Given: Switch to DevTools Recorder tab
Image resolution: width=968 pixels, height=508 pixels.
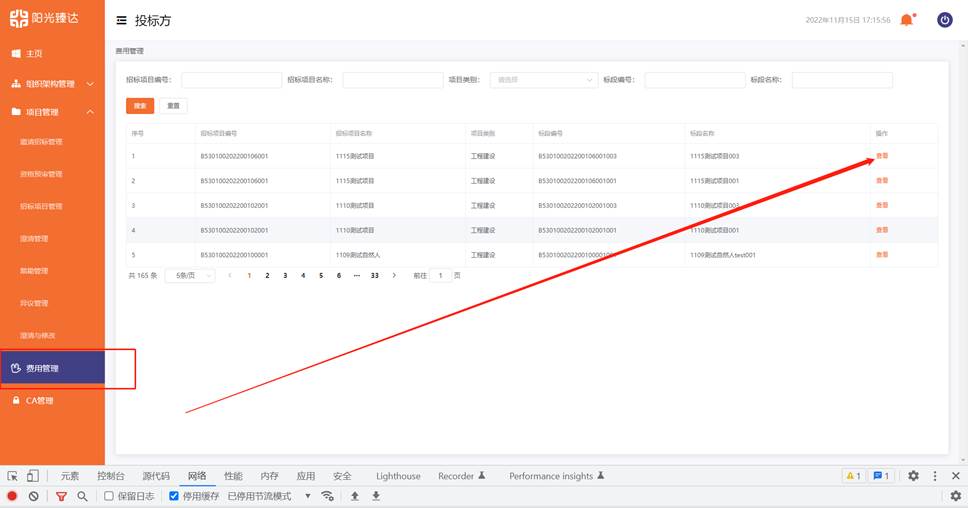Looking at the screenshot, I should [x=462, y=476].
